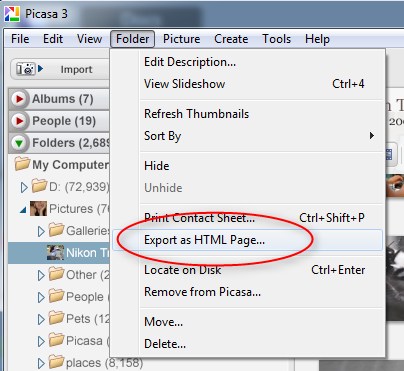Viewport: 404px width, 371px height.
Task: Select the highlighted Nikon folder row
Action: tap(59, 253)
